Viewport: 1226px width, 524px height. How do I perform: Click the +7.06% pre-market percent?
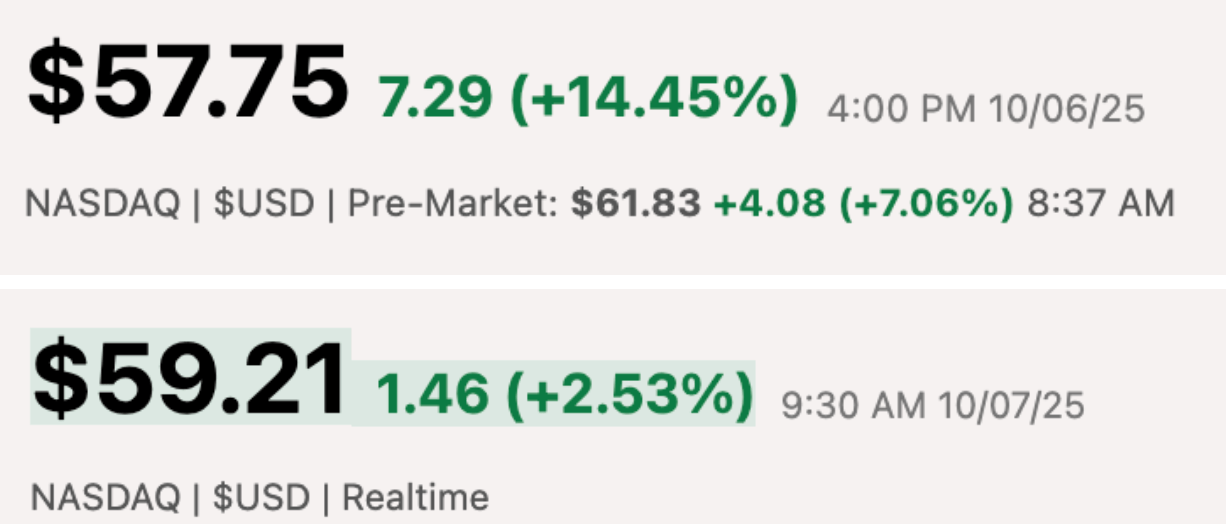(x=926, y=204)
